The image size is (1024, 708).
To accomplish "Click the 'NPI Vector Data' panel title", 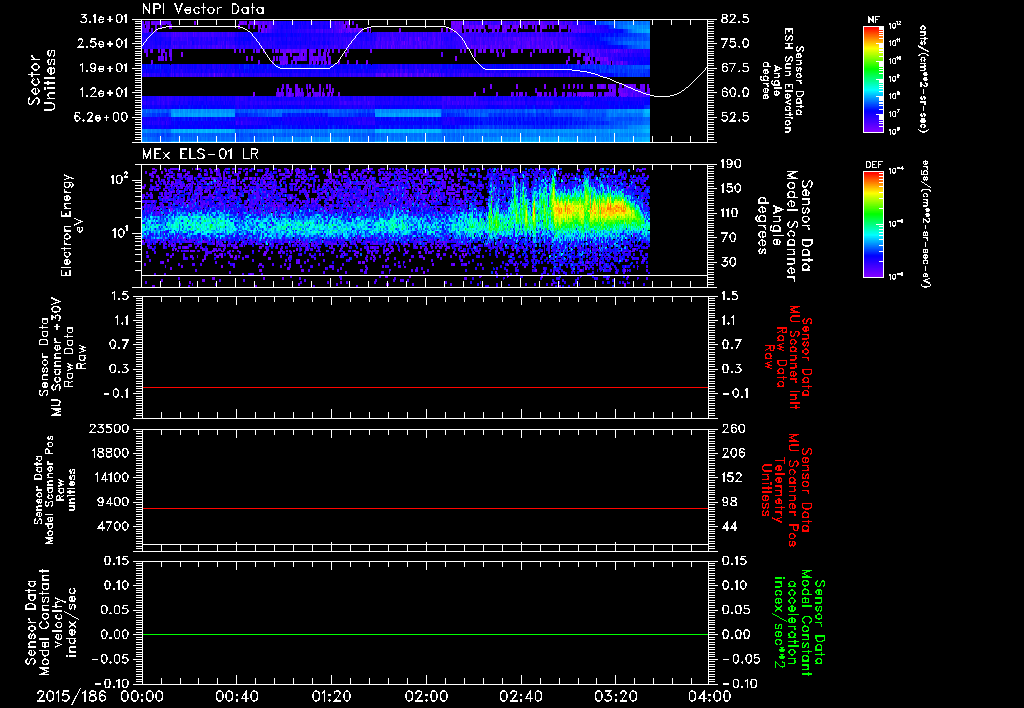I will (204, 9).
